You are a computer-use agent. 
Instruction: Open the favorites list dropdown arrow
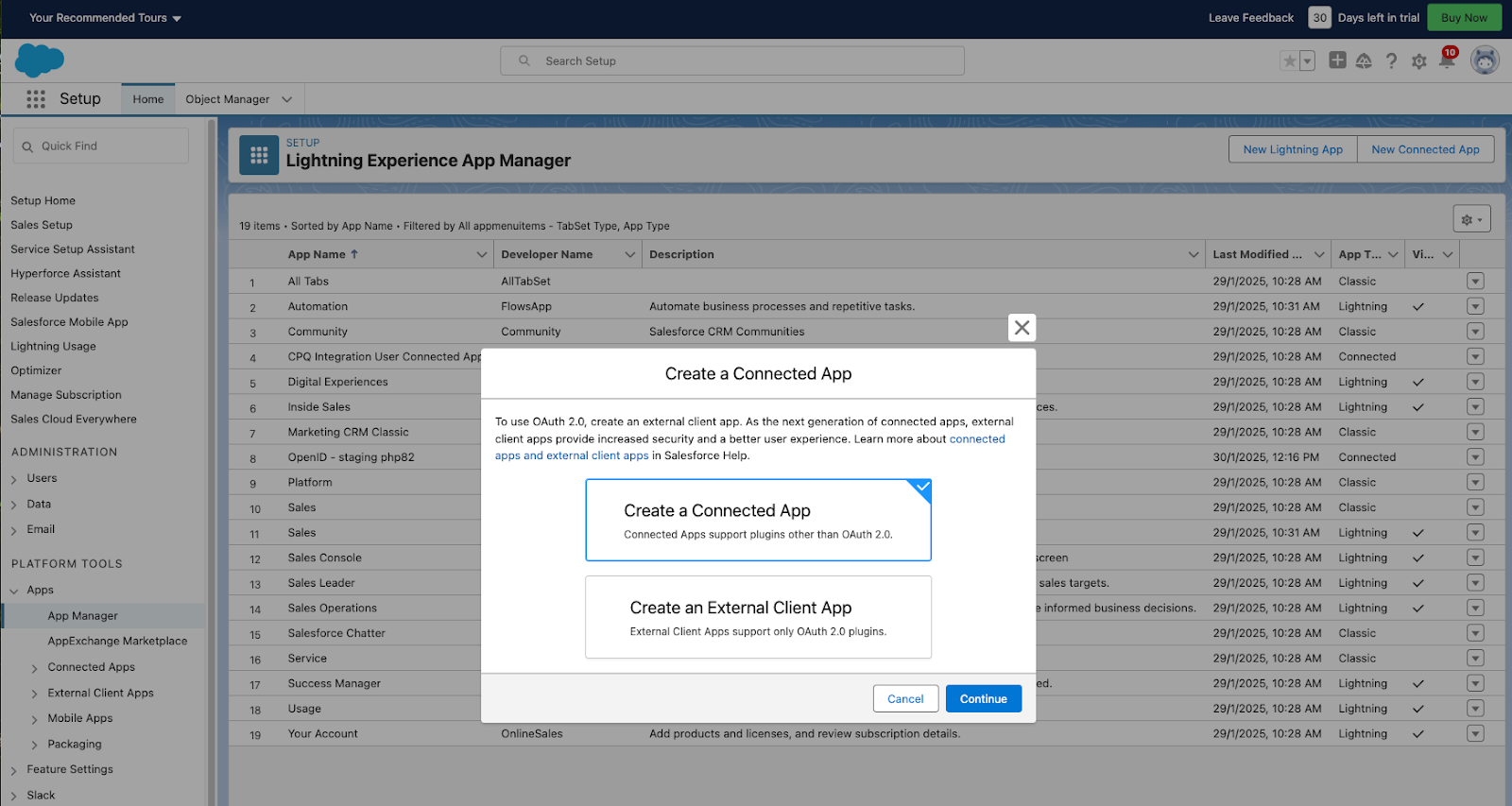(1308, 61)
